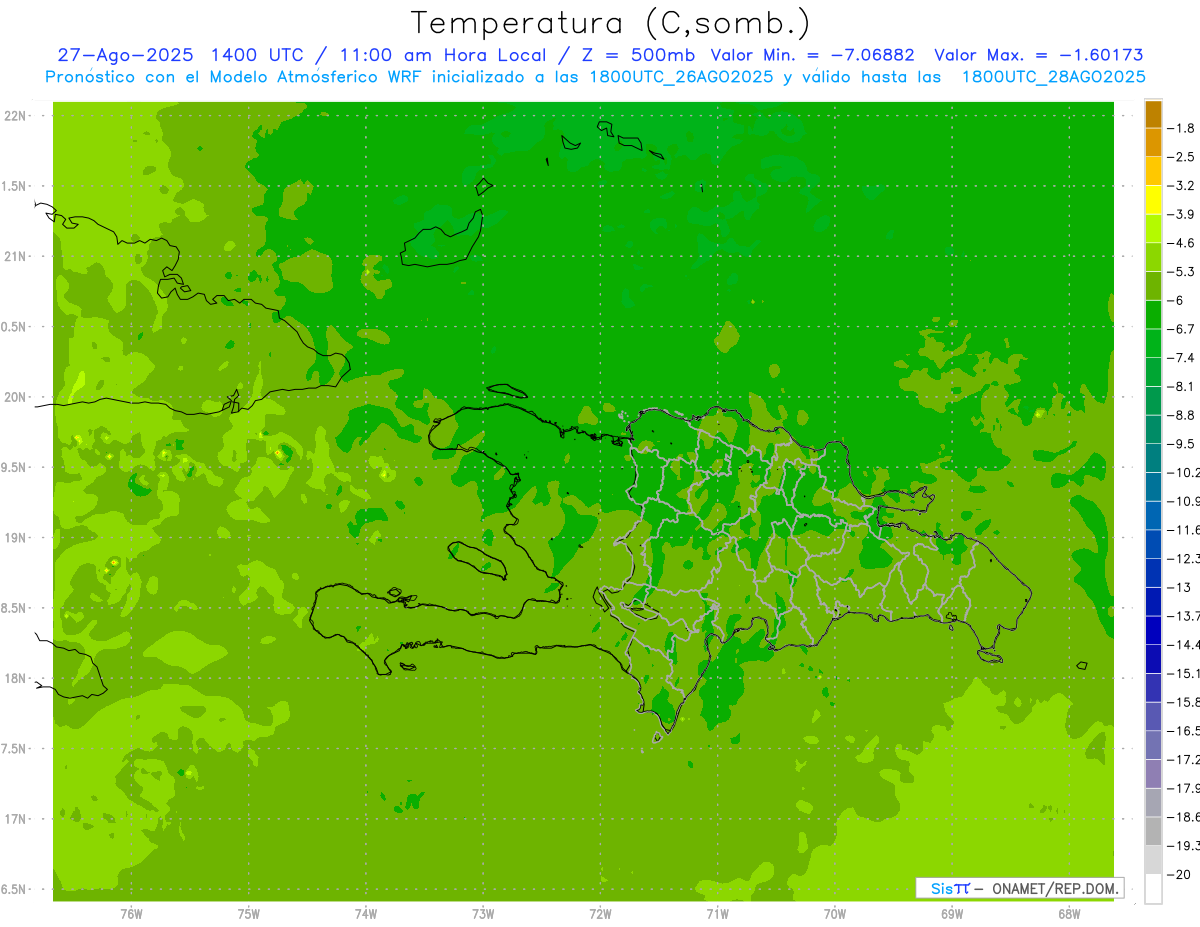
Task: Pick the white swatch below -20
Action: [x=1153, y=888]
